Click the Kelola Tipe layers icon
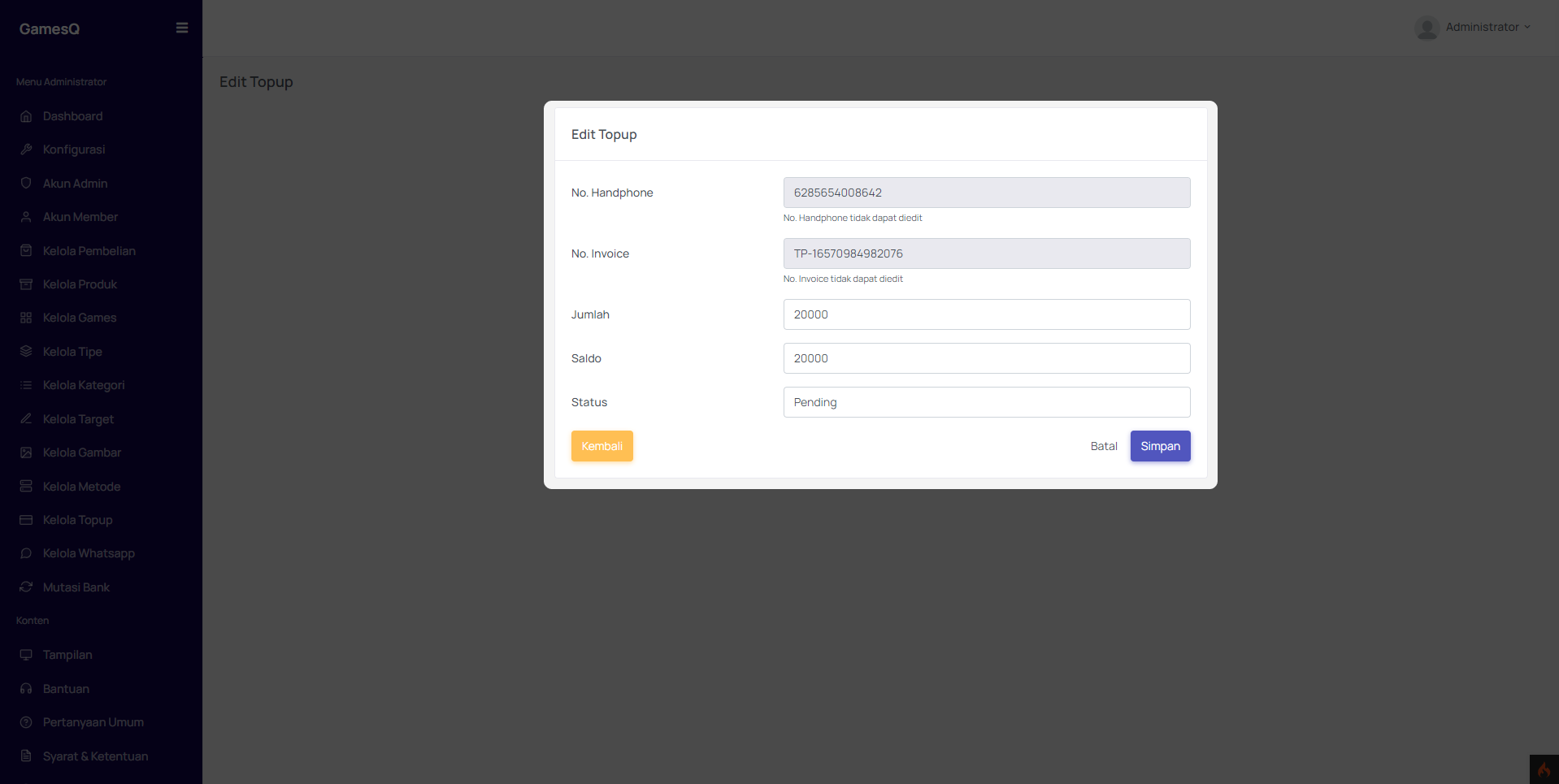 [26, 352]
